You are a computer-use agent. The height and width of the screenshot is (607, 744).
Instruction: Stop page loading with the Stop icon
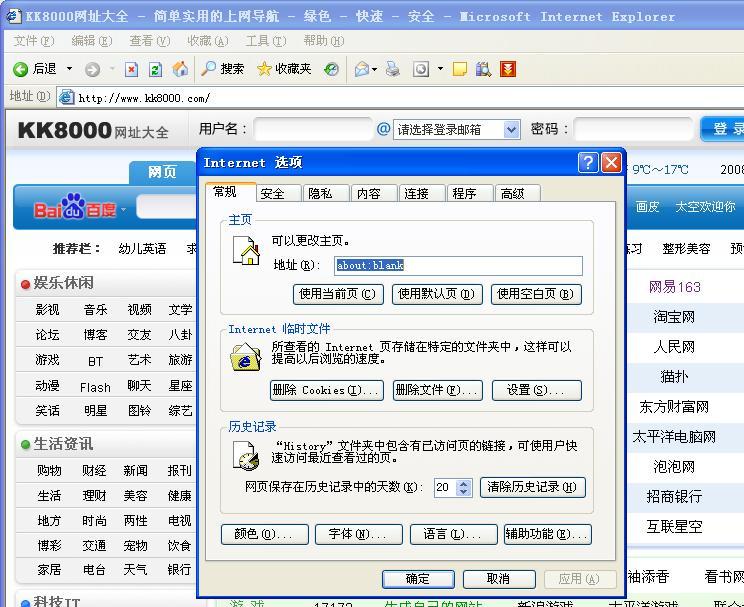131,70
